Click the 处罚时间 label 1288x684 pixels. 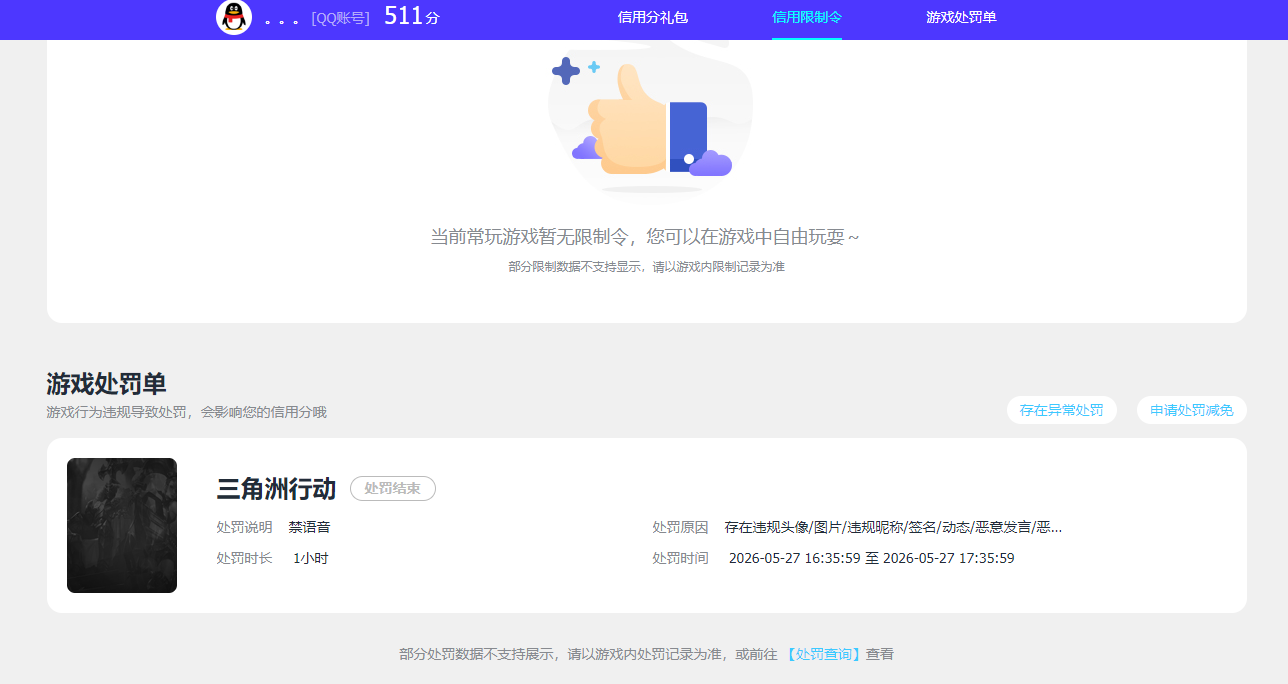(680, 558)
